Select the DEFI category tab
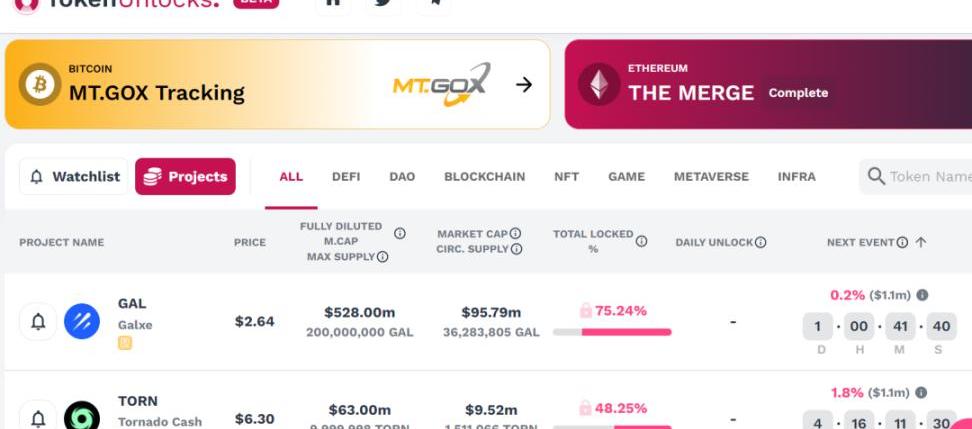This screenshot has width=972, height=429. (x=346, y=177)
